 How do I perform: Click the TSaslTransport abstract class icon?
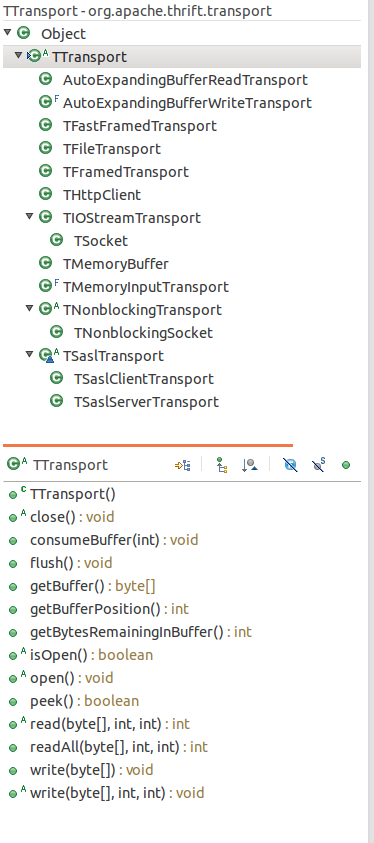[48, 355]
